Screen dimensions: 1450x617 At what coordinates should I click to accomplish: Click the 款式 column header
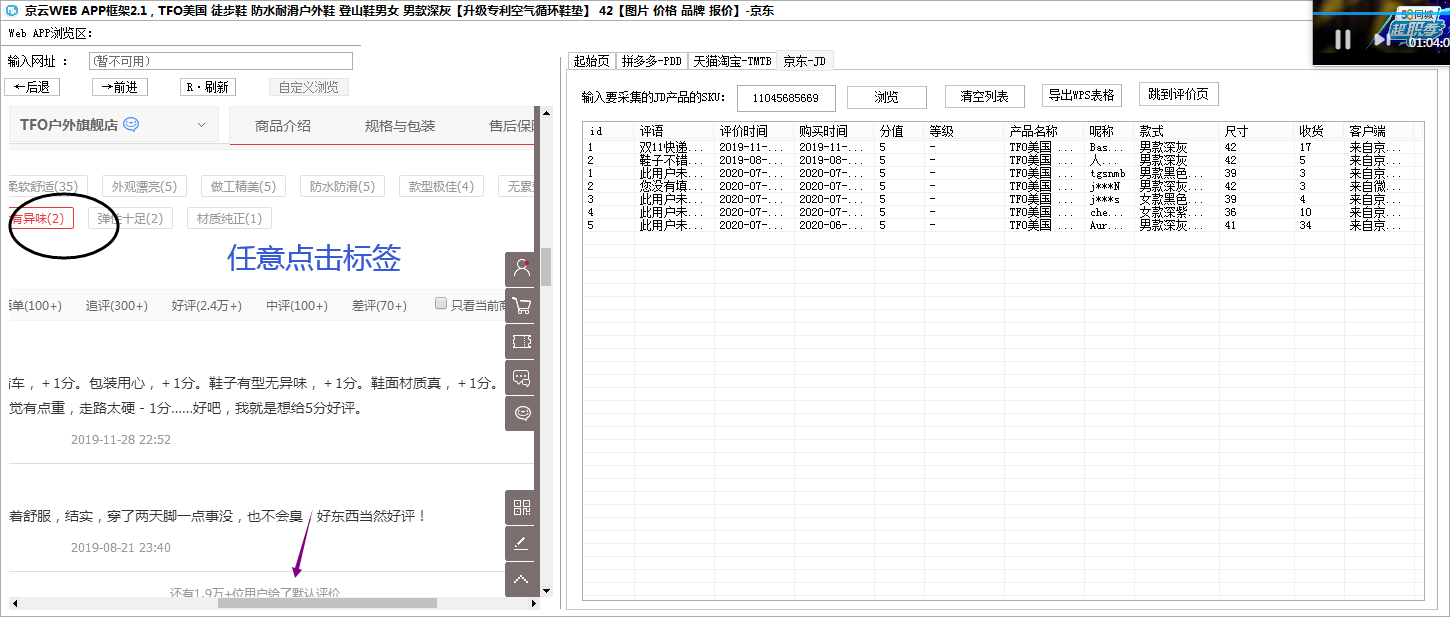[1176, 131]
